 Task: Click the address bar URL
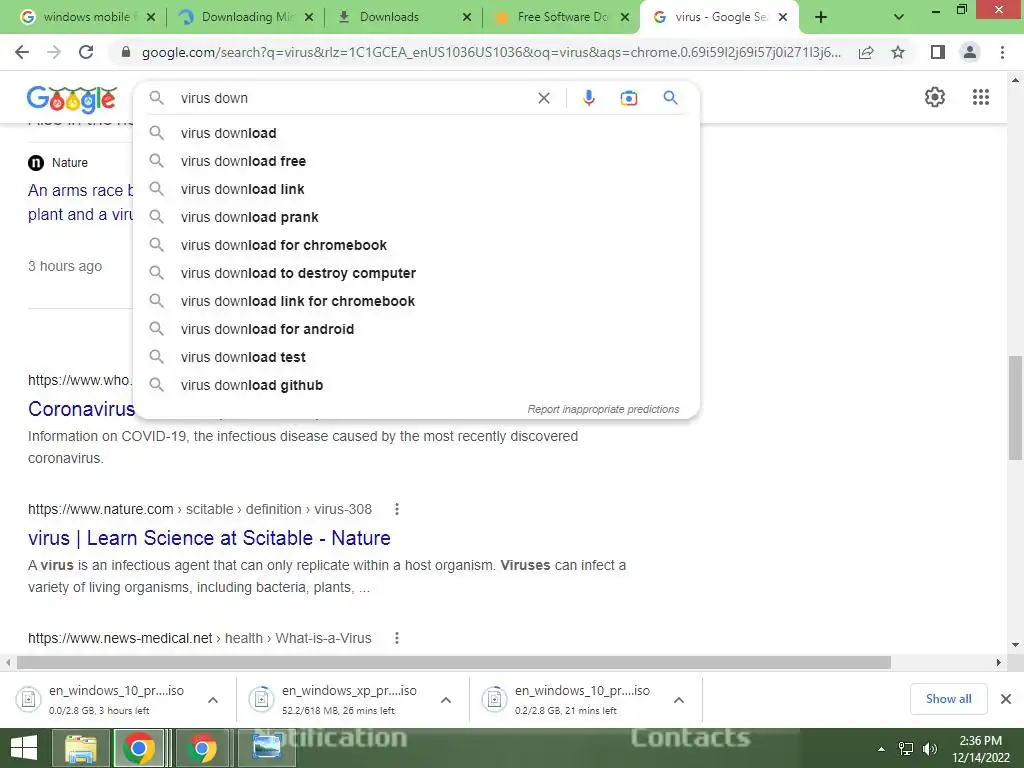(x=491, y=52)
